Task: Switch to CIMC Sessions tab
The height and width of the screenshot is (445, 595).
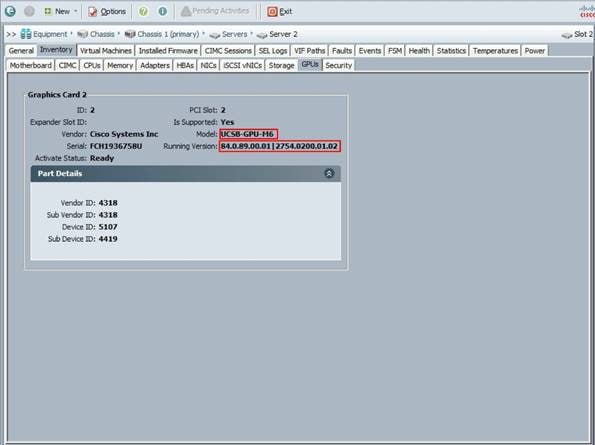Action: 228,51
